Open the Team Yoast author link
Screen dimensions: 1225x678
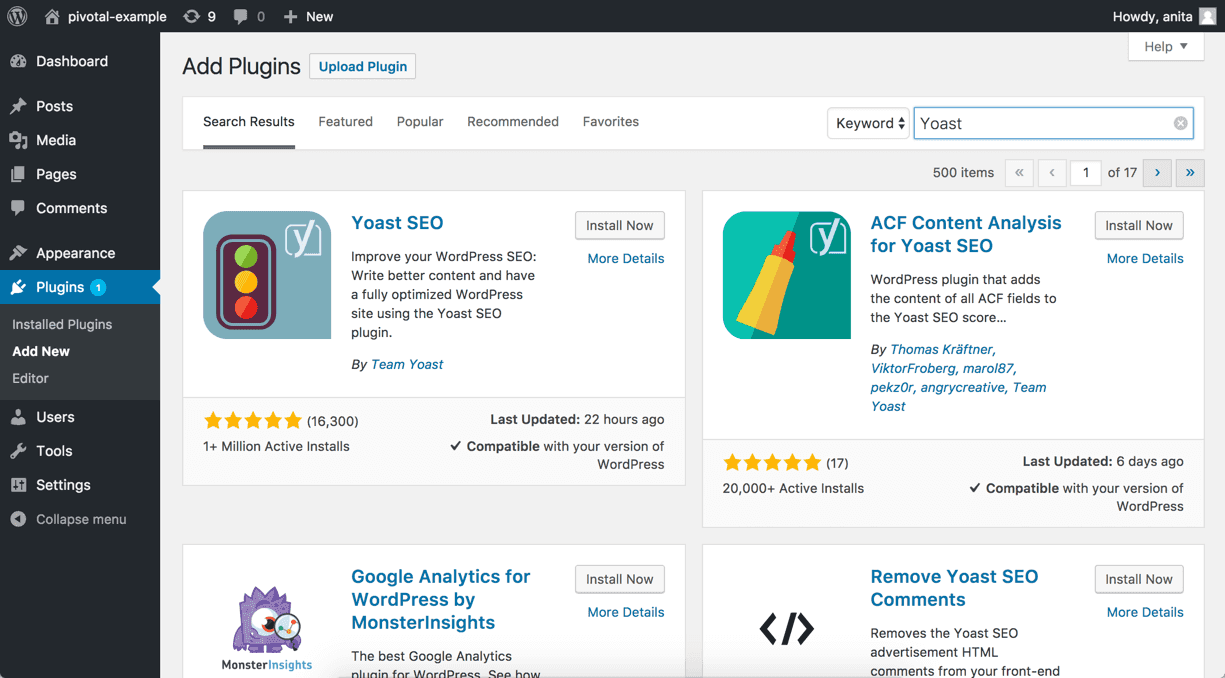tap(407, 364)
